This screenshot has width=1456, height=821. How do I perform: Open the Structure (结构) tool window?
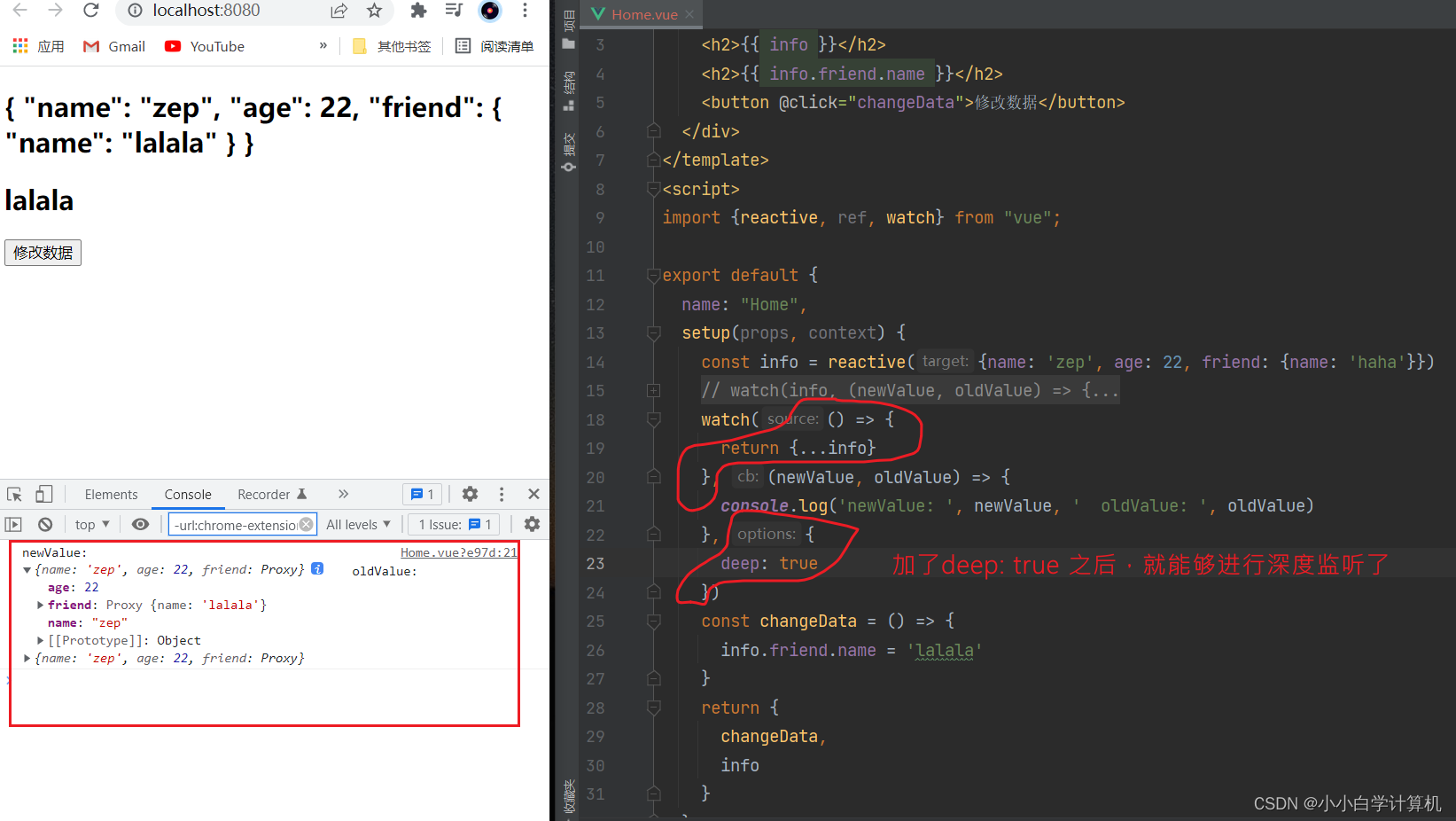point(568,92)
